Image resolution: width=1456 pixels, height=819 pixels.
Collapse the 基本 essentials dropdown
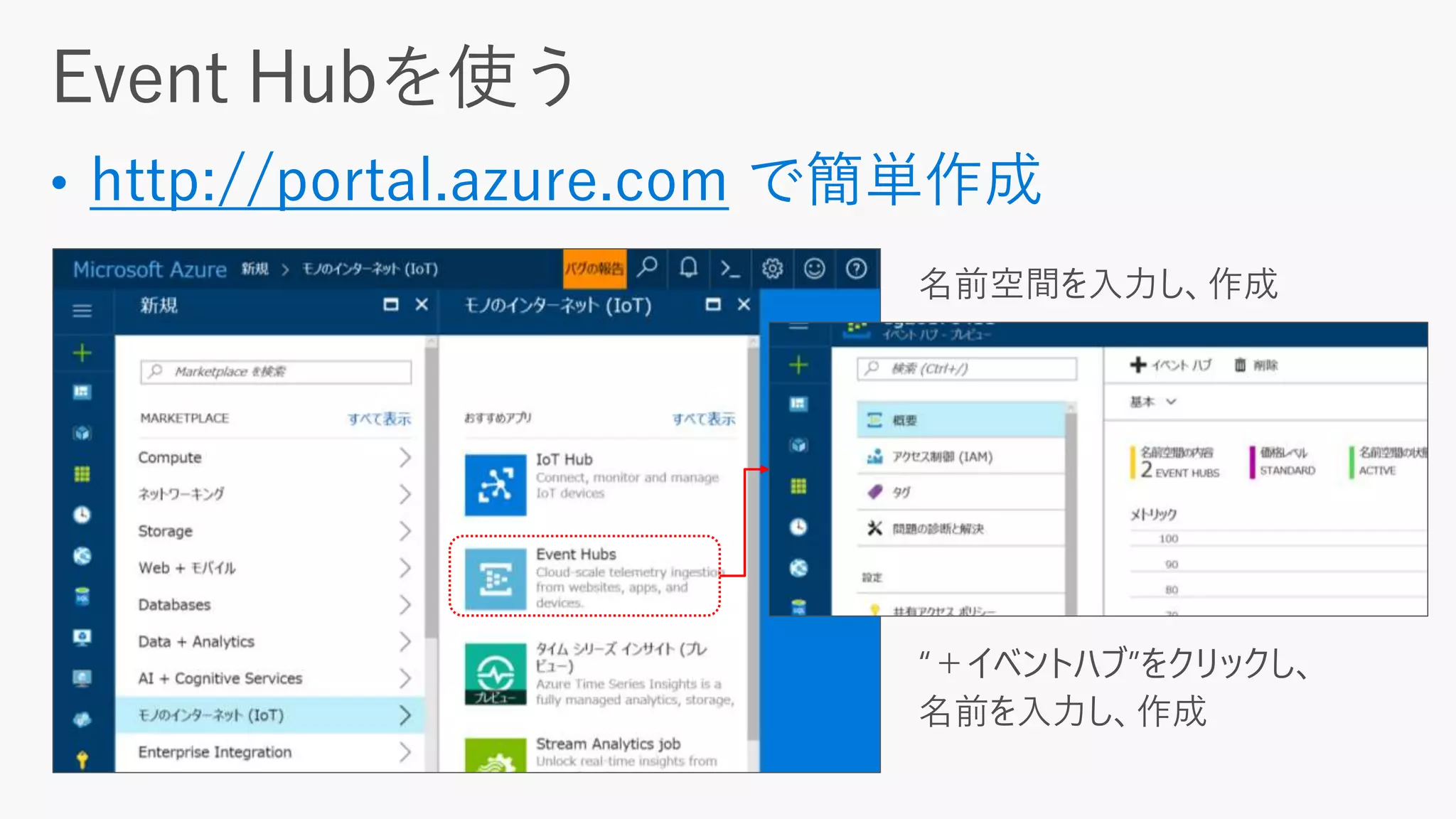(x=1153, y=402)
